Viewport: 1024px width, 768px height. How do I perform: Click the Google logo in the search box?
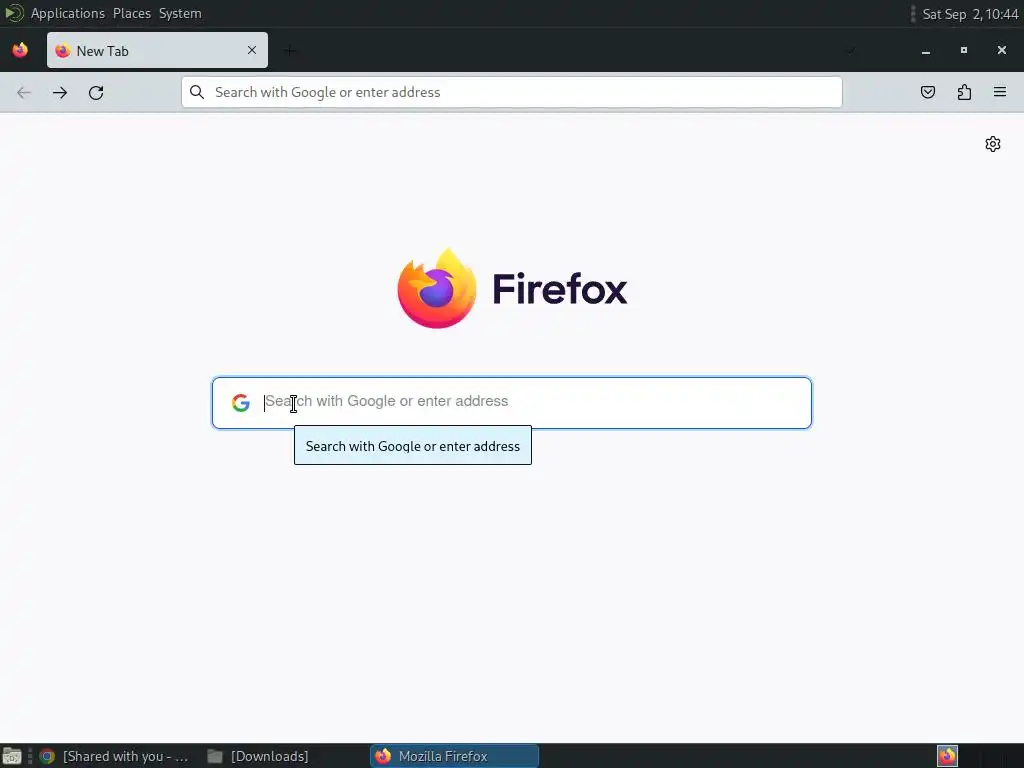point(241,403)
